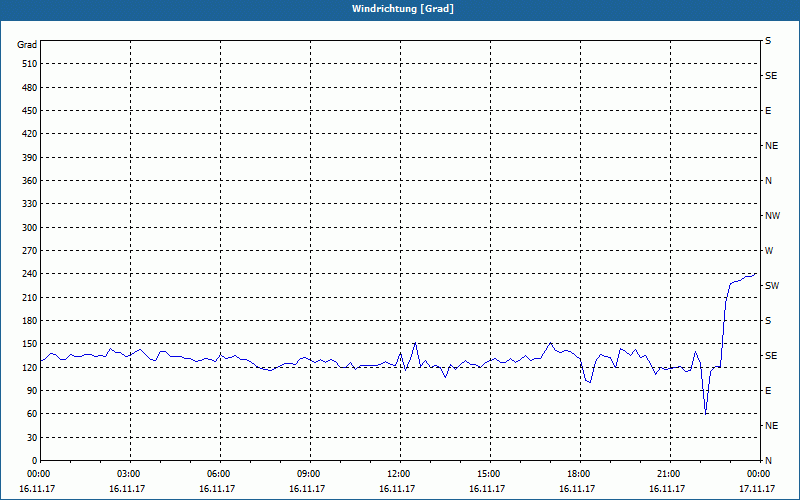Viewport: 800px width, 500px height.
Task: Click the blue line's end point at 240
Action: pyautogui.click(x=756, y=274)
